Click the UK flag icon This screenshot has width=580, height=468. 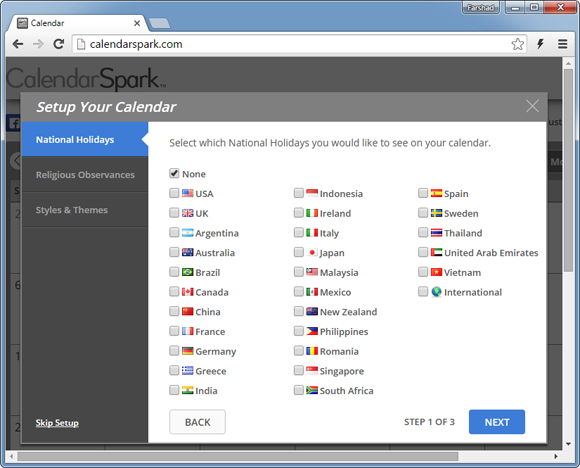point(188,213)
